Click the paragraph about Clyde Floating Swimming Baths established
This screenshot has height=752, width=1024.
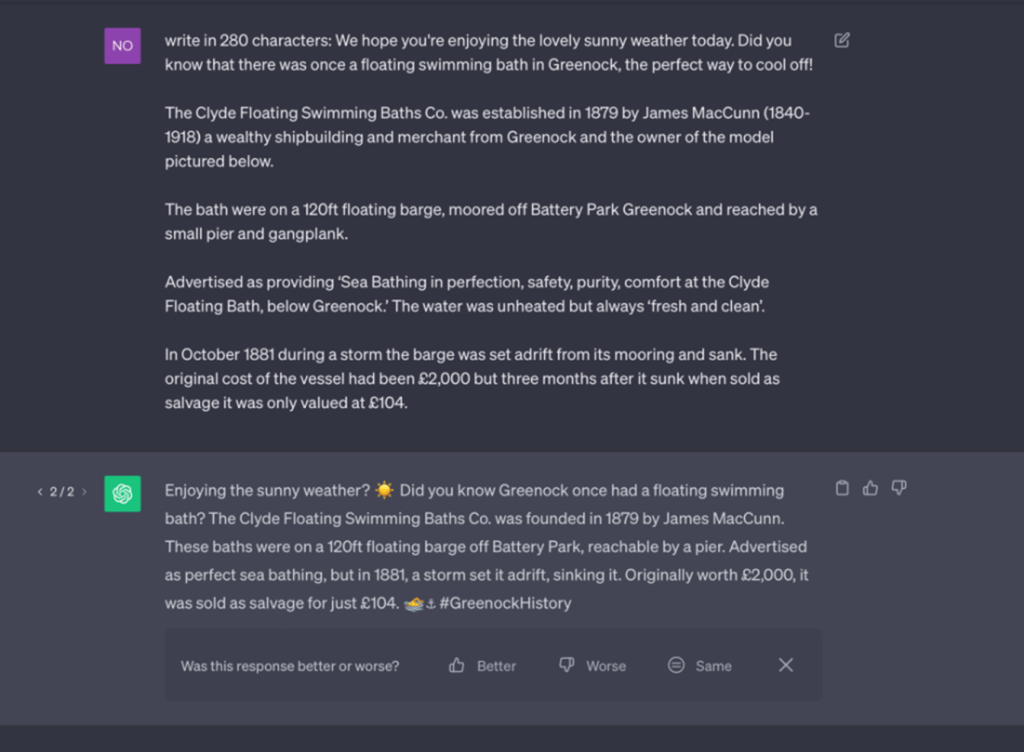(x=488, y=137)
